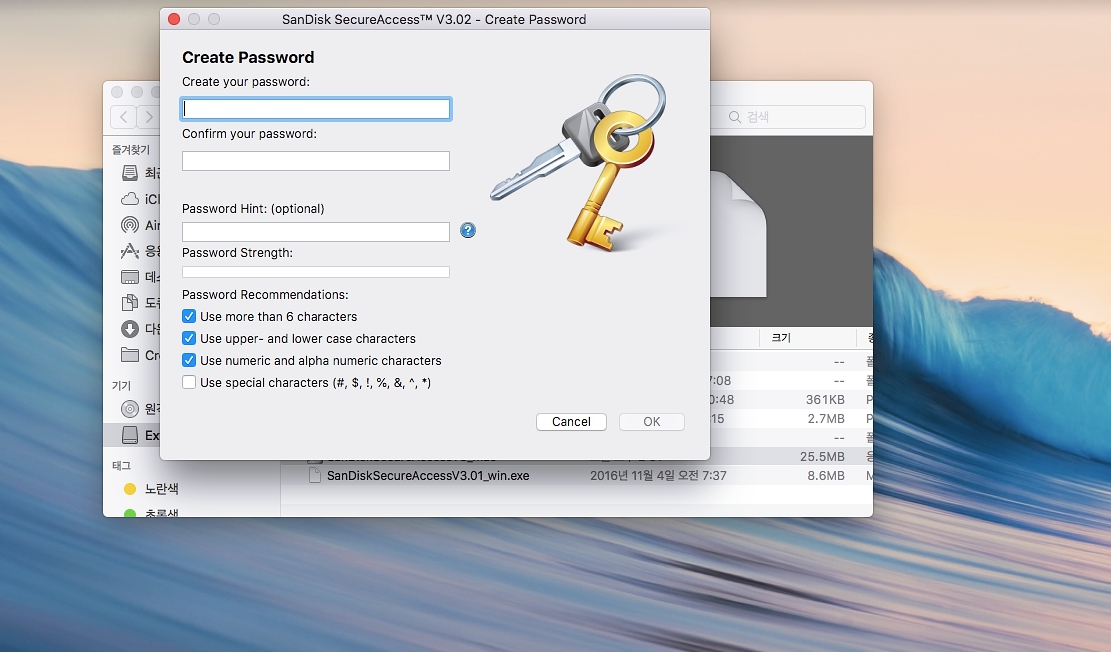Viewport: 1111px width, 652px height.
Task: Focus the 'Create your password' field
Action: click(x=316, y=108)
